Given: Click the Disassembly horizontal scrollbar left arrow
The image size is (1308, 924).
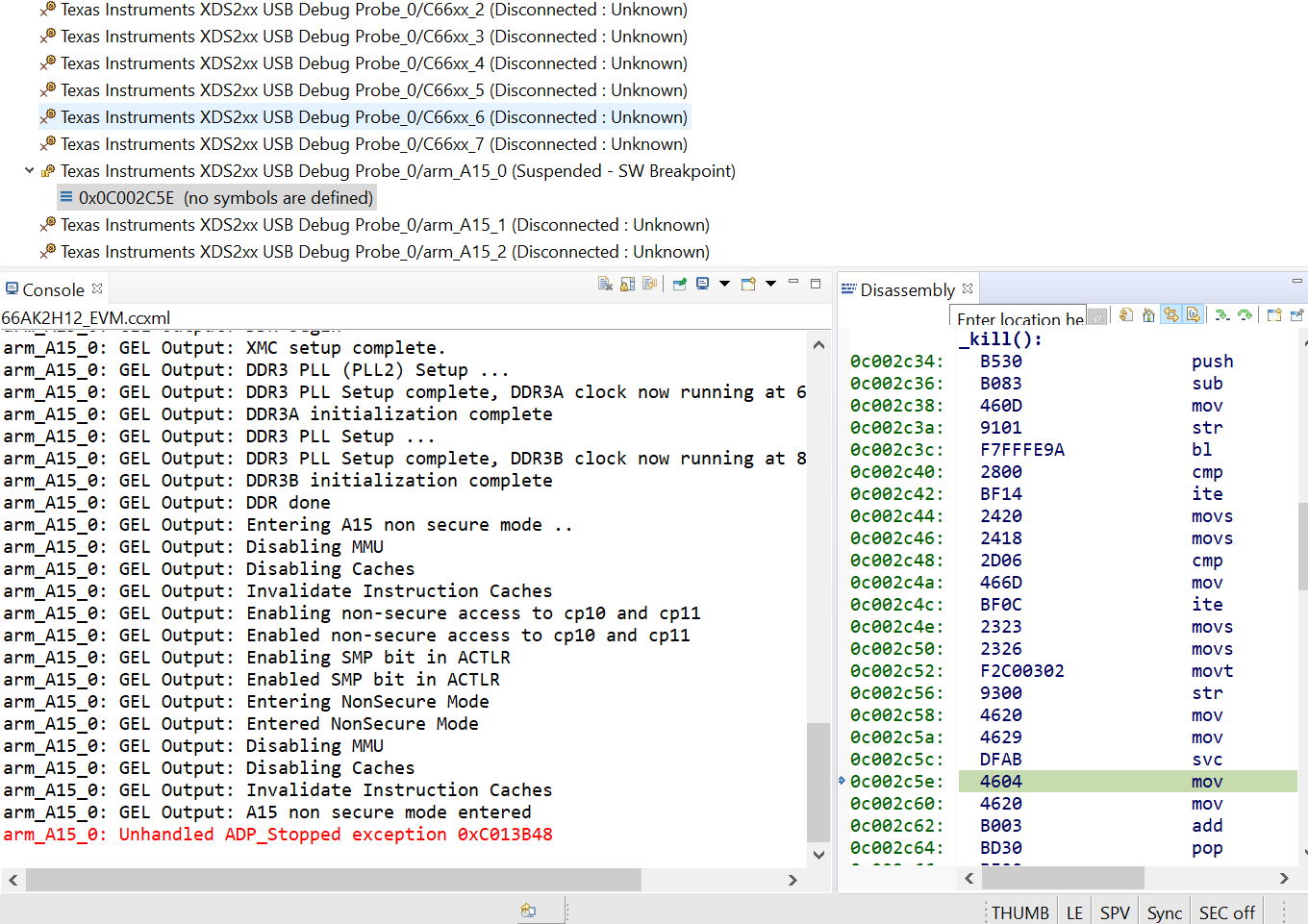Looking at the screenshot, I should [969, 878].
